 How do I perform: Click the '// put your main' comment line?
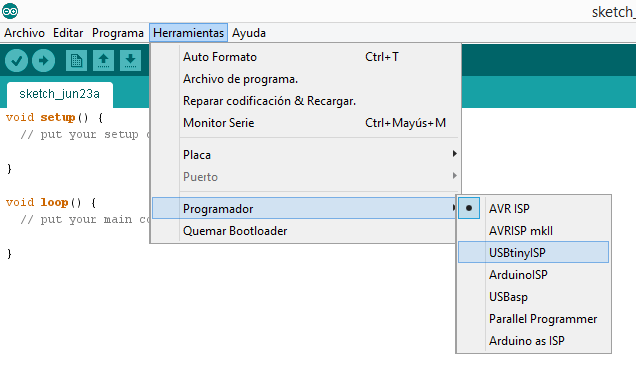[85, 219]
